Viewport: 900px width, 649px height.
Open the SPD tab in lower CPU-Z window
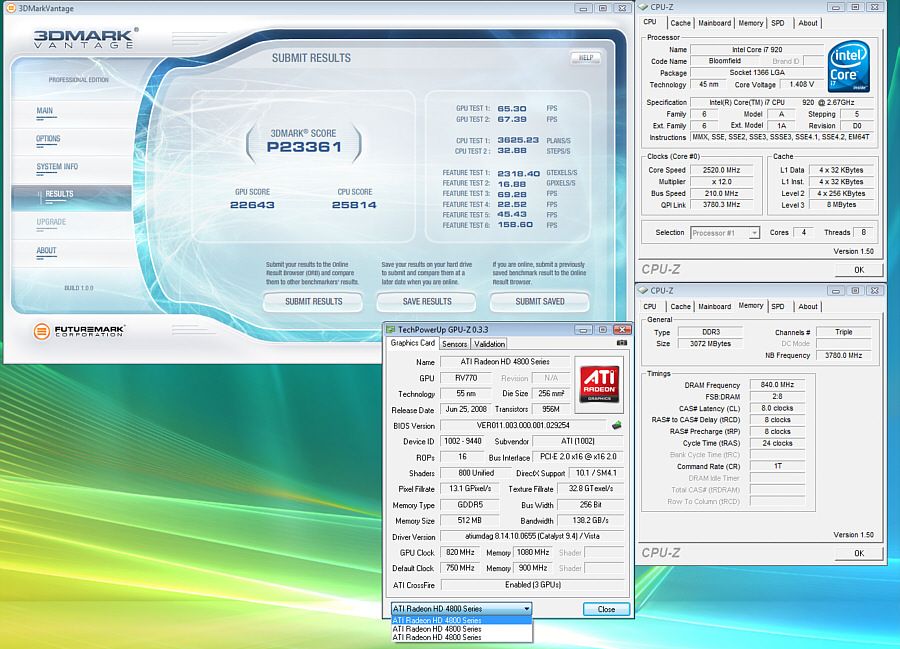click(x=778, y=306)
